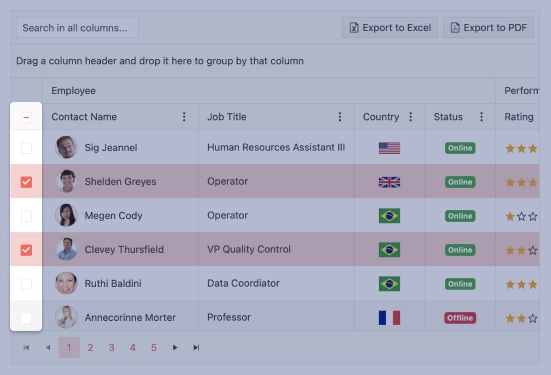
Task: Click star rating in Megen Cody row
Action: pyautogui.click(x=522, y=216)
